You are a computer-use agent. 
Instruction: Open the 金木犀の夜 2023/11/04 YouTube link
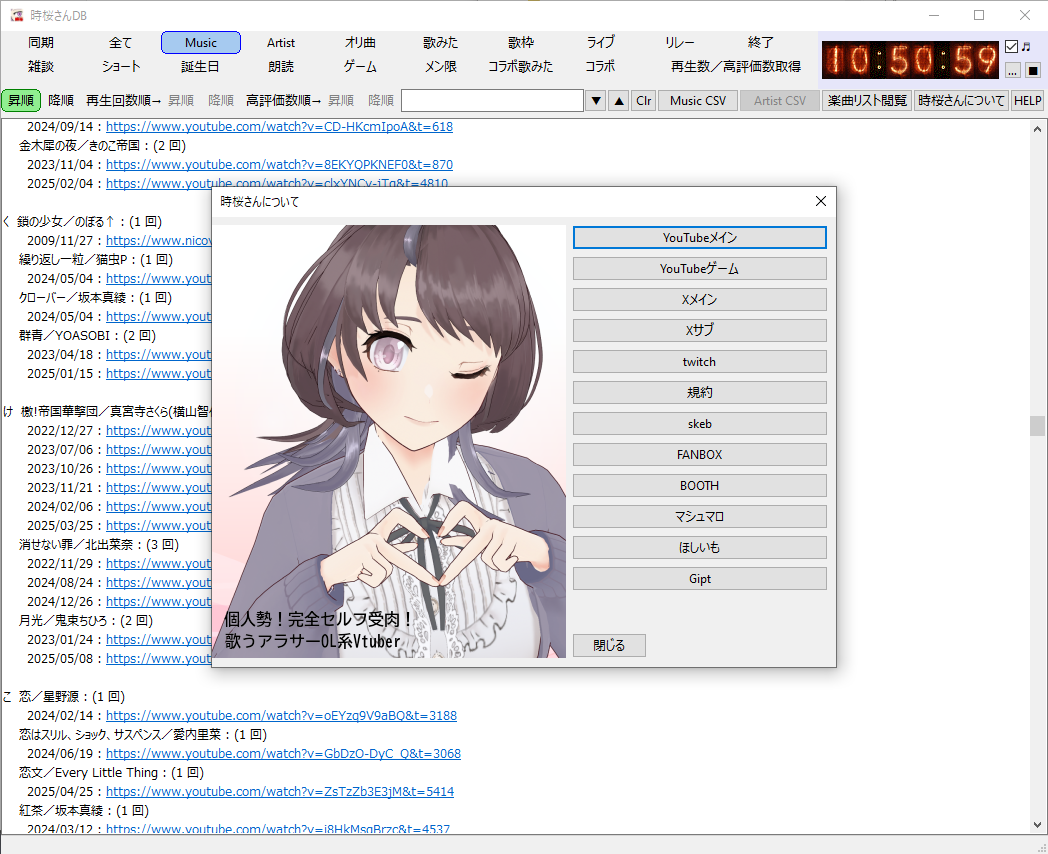tap(279, 164)
